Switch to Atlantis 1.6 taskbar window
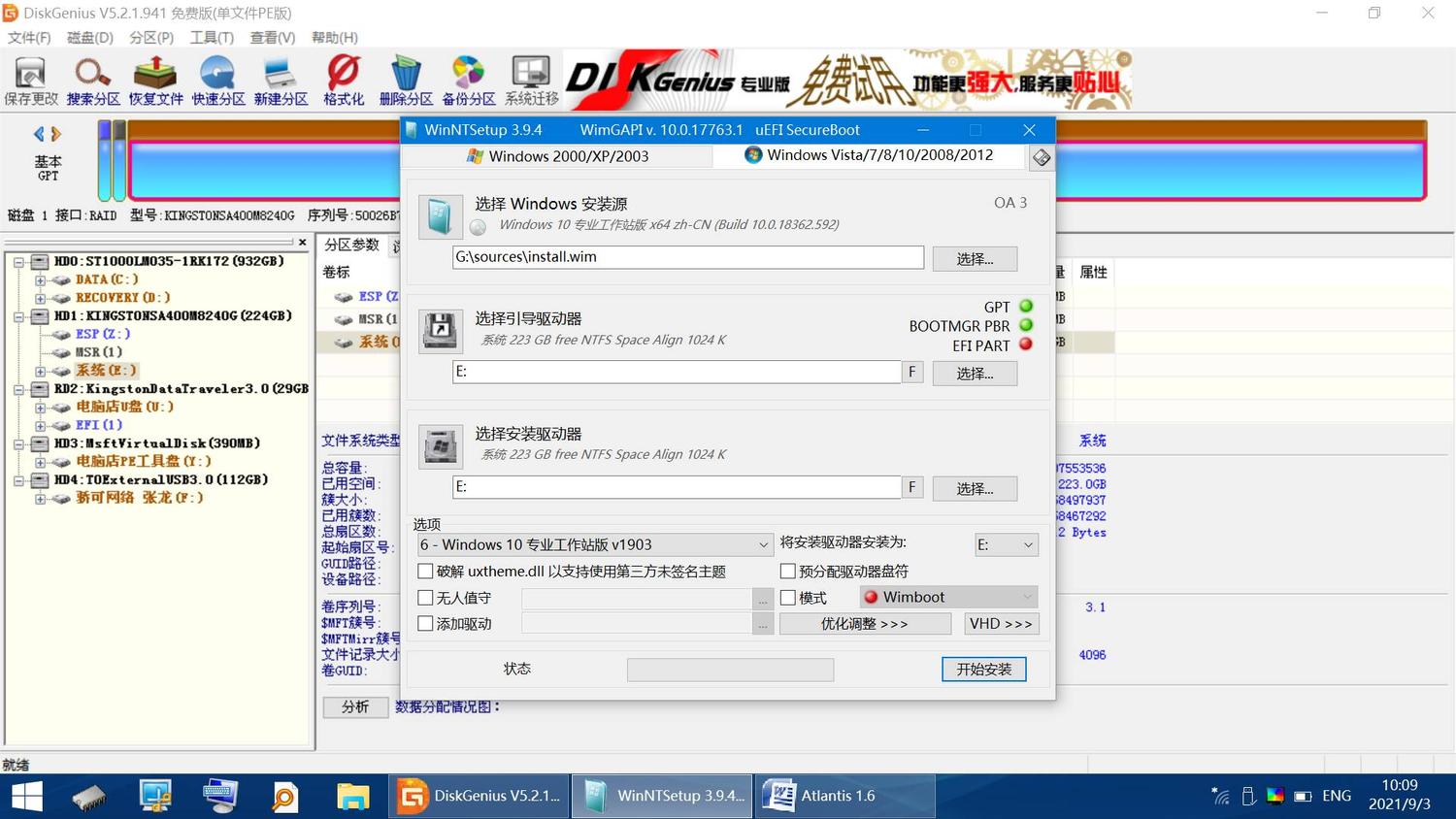 point(845,796)
